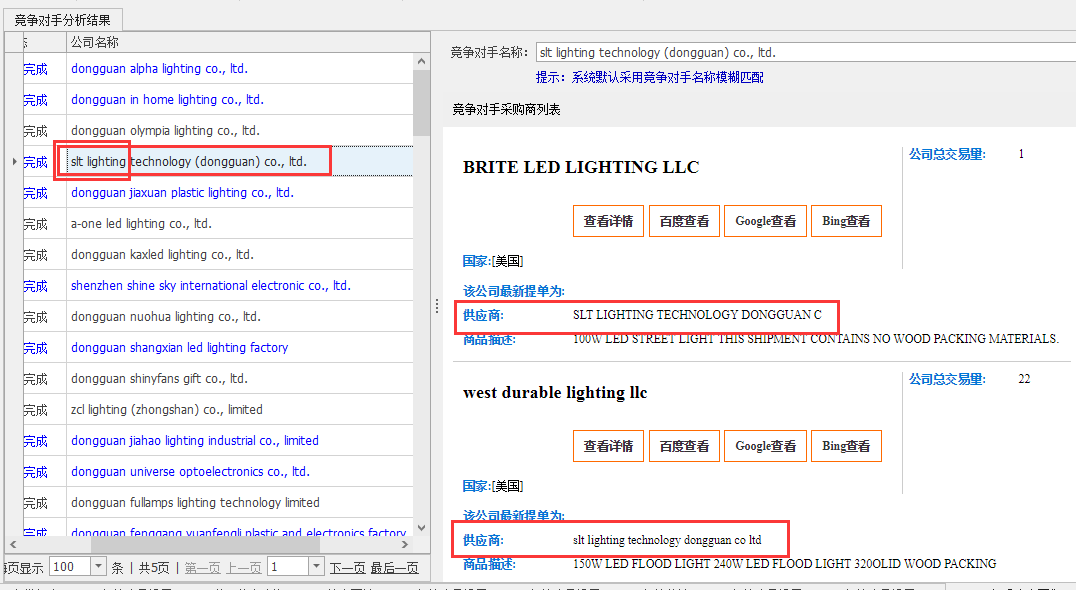This screenshot has height=590, width=1076.
Task: Go to 下一页 (next page)
Action: [347, 568]
